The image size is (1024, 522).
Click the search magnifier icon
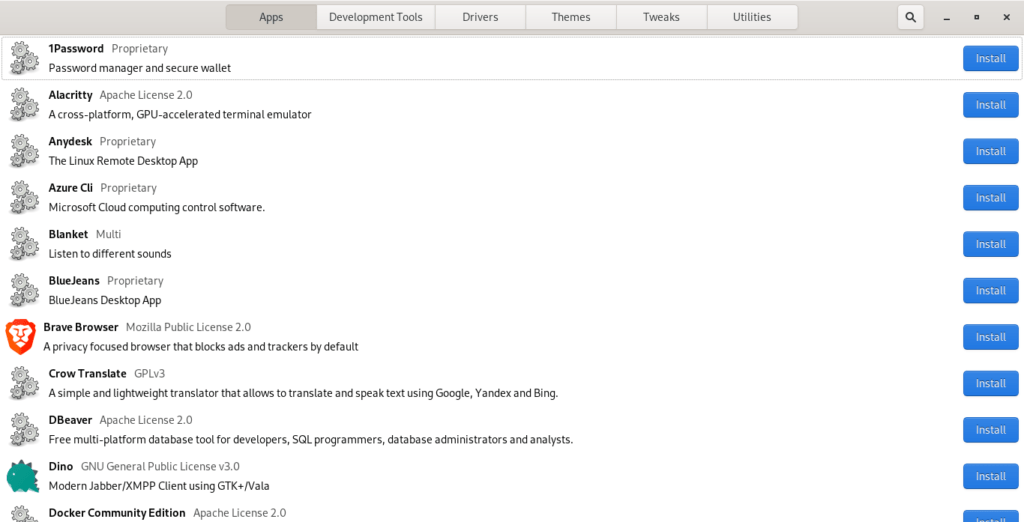pos(910,17)
